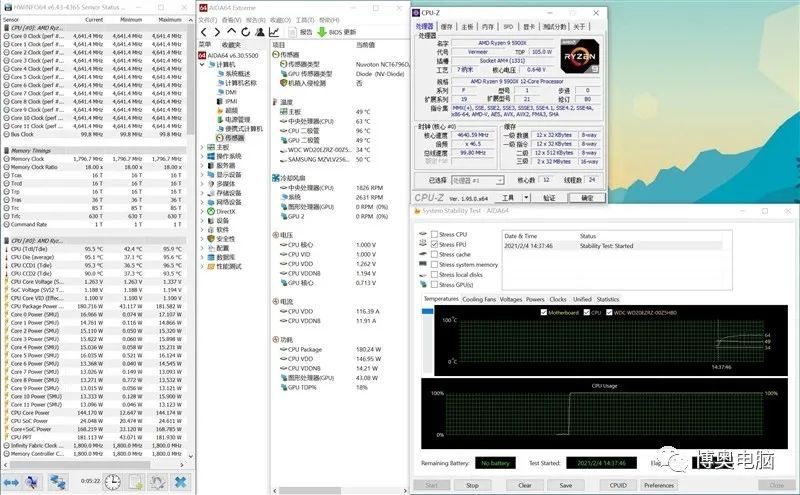
Task: Enable Stress CPU checkbox
Action: (434, 234)
